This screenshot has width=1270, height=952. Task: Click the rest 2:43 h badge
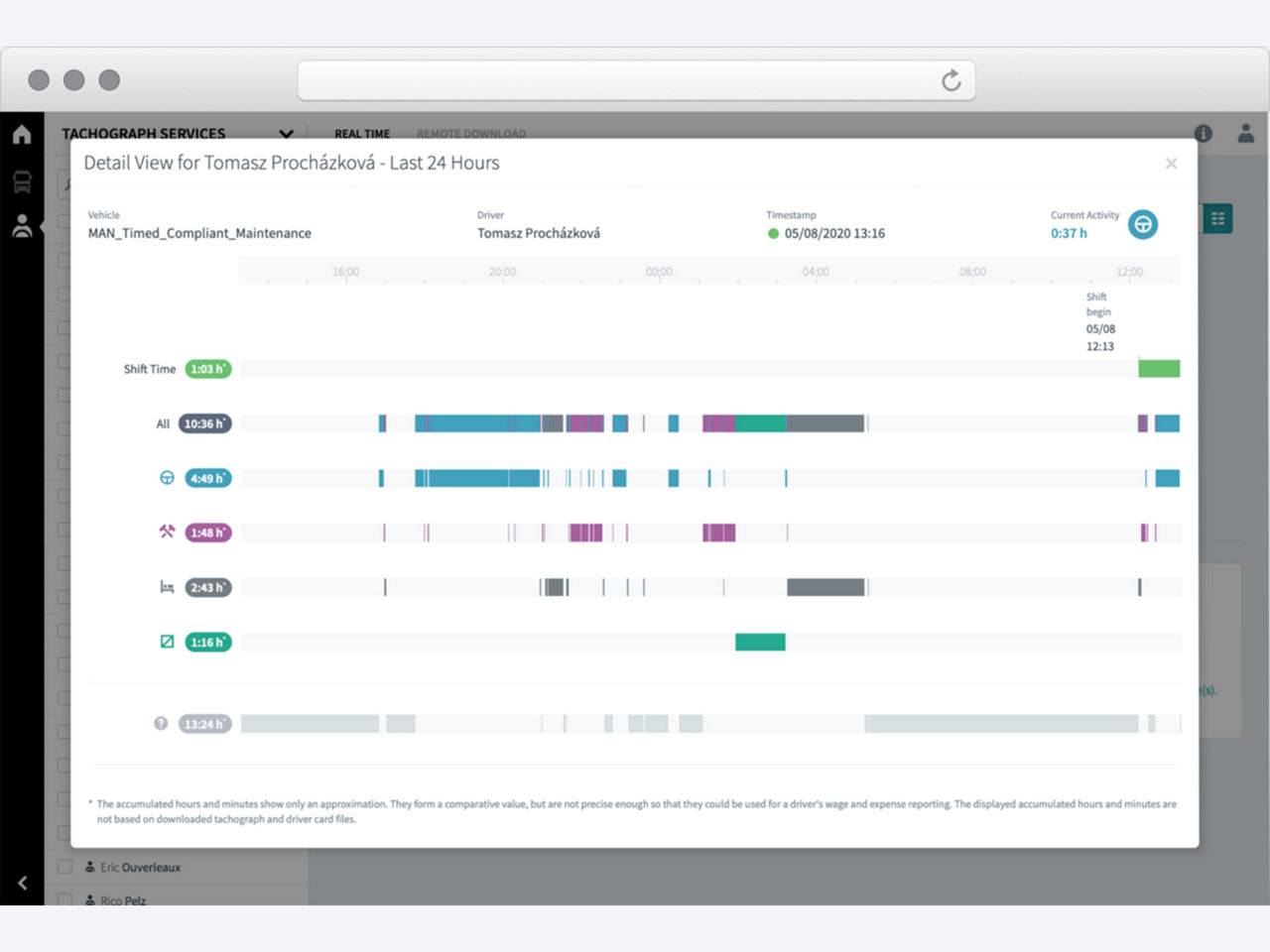pos(208,587)
